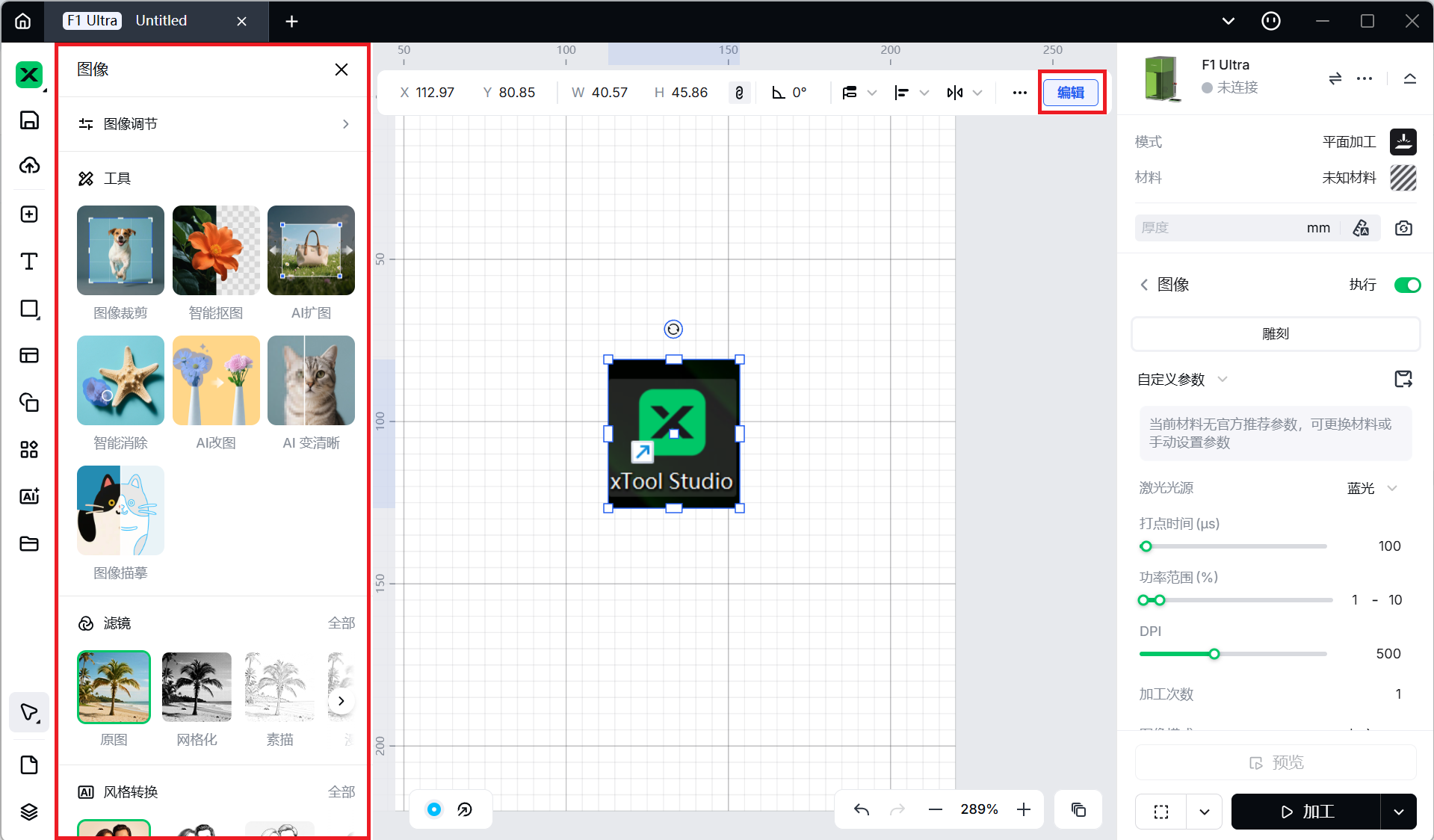Viewport: 1434px width, 840px height.
Task: Switch to the F1 Ultra Untitled tab
Action: [x=157, y=21]
